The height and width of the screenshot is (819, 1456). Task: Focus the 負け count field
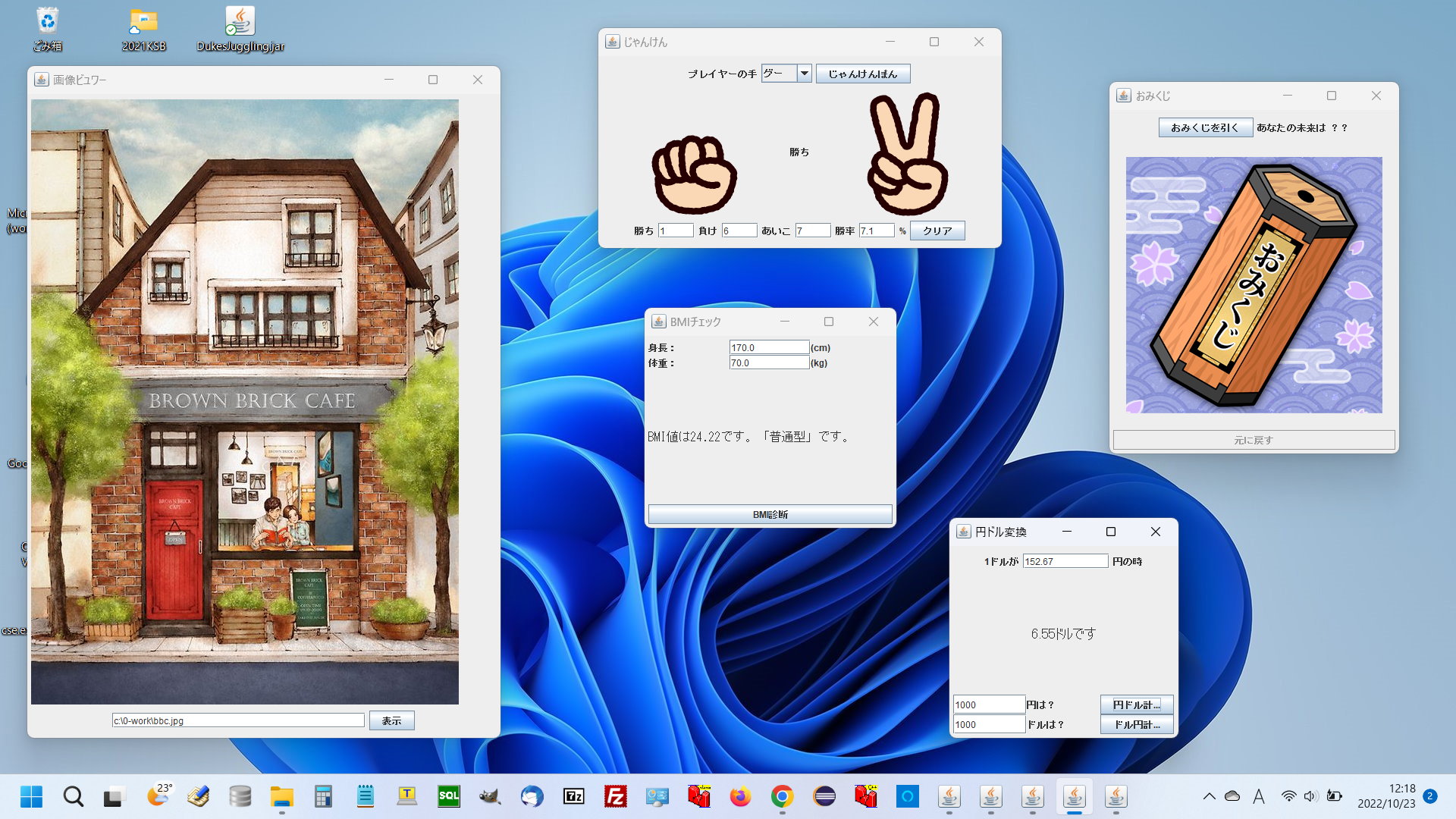point(739,231)
